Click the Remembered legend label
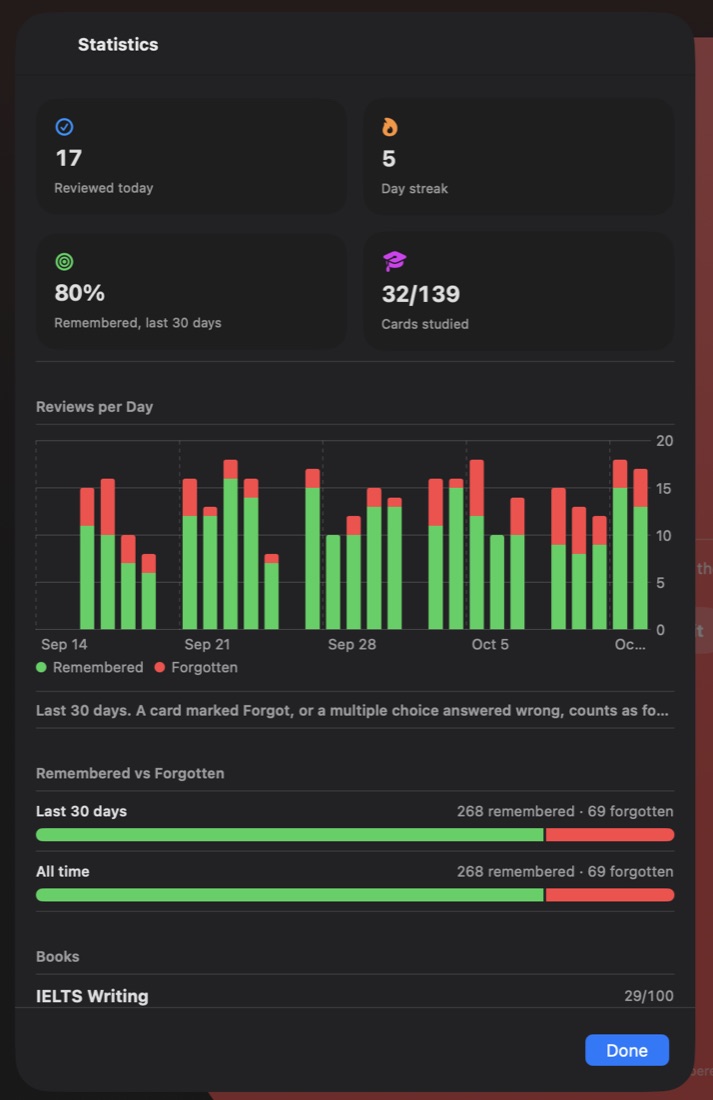The image size is (713, 1100). (x=98, y=667)
